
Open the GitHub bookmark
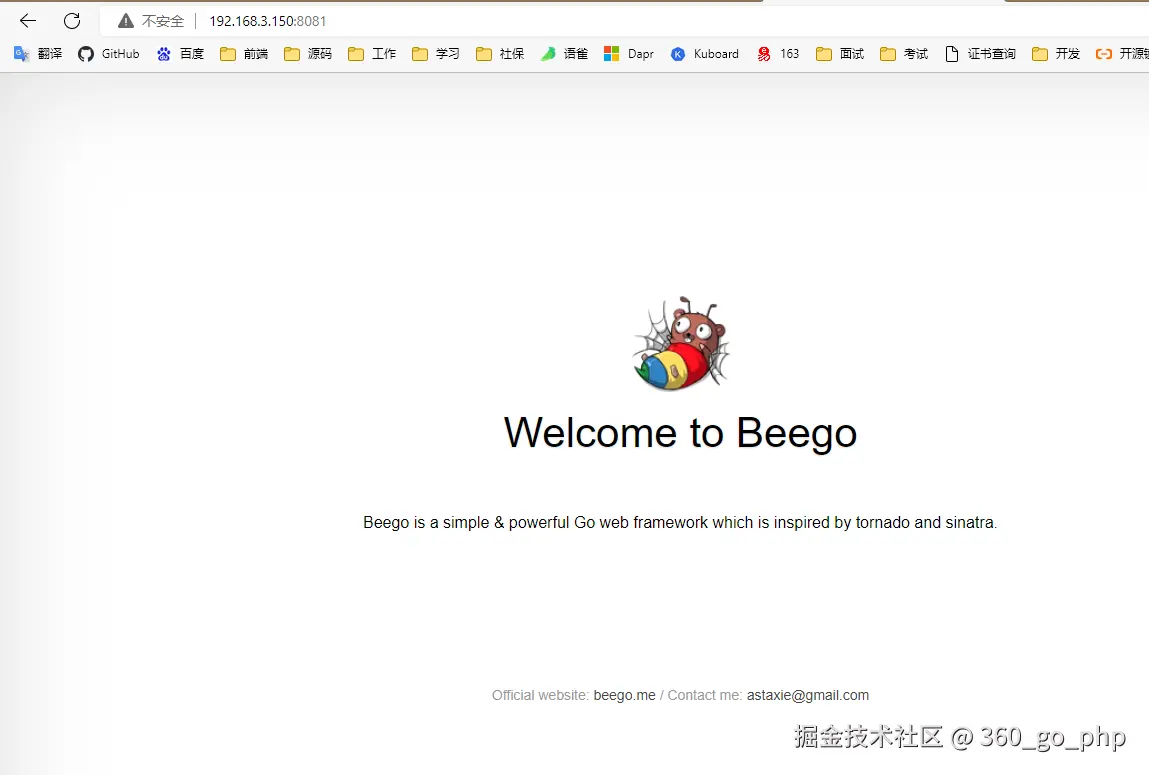pos(108,53)
